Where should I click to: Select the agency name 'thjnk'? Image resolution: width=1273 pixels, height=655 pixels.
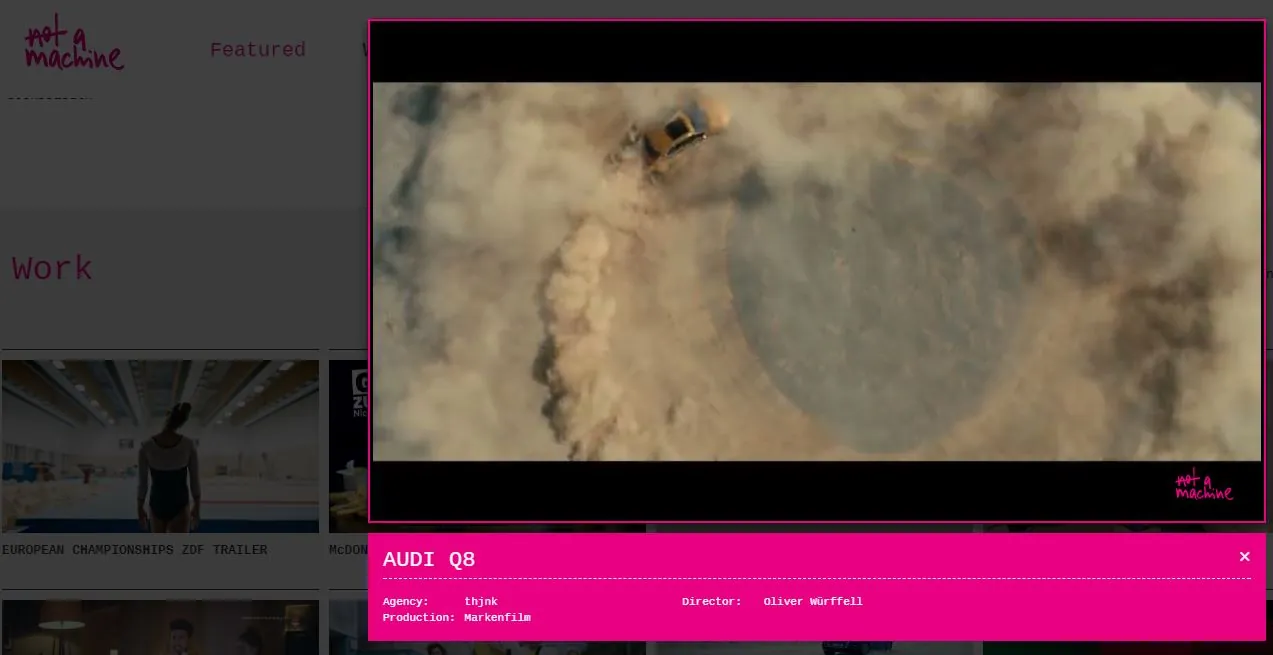point(481,601)
